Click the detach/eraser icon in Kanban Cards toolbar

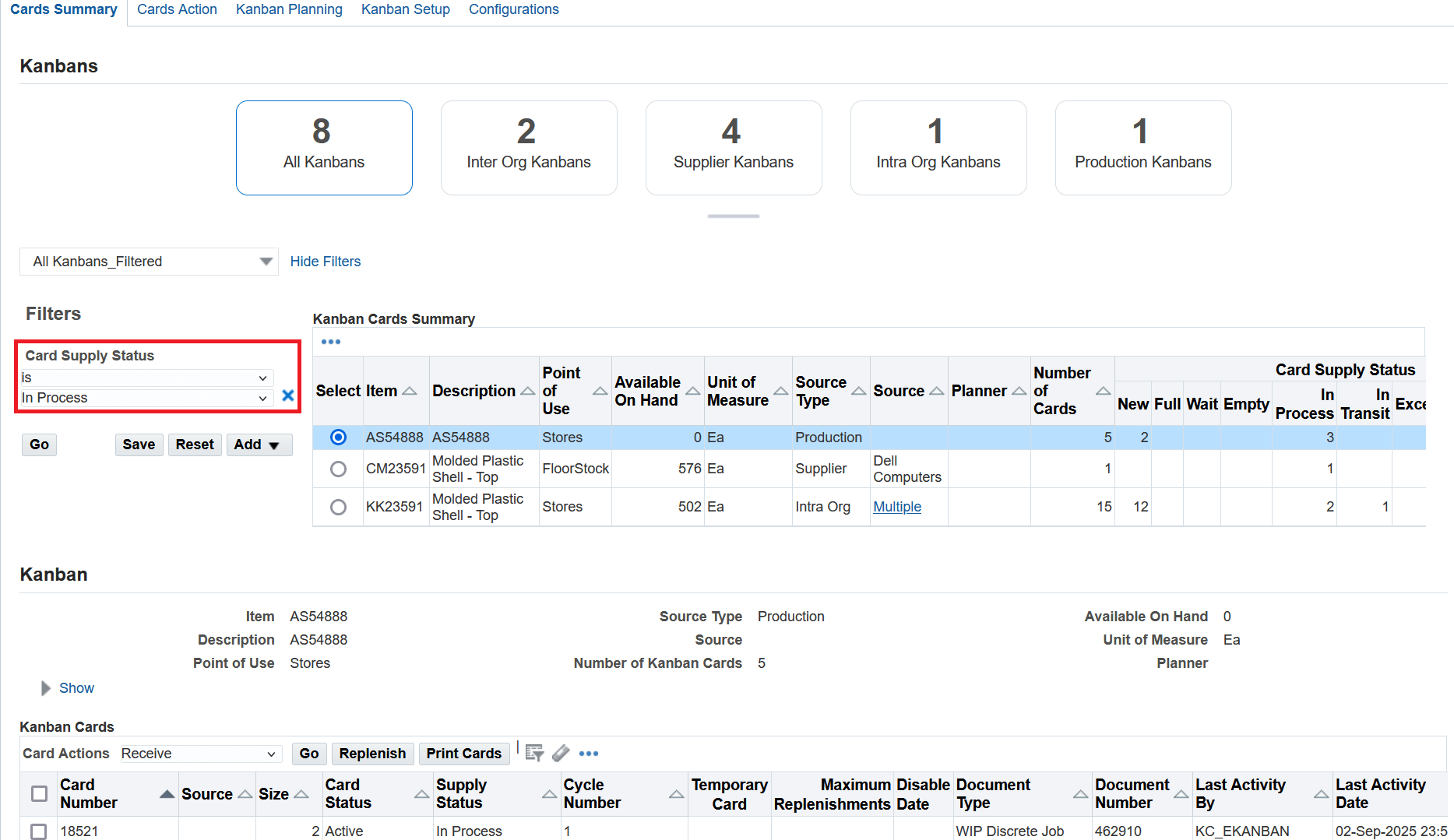coord(562,753)
